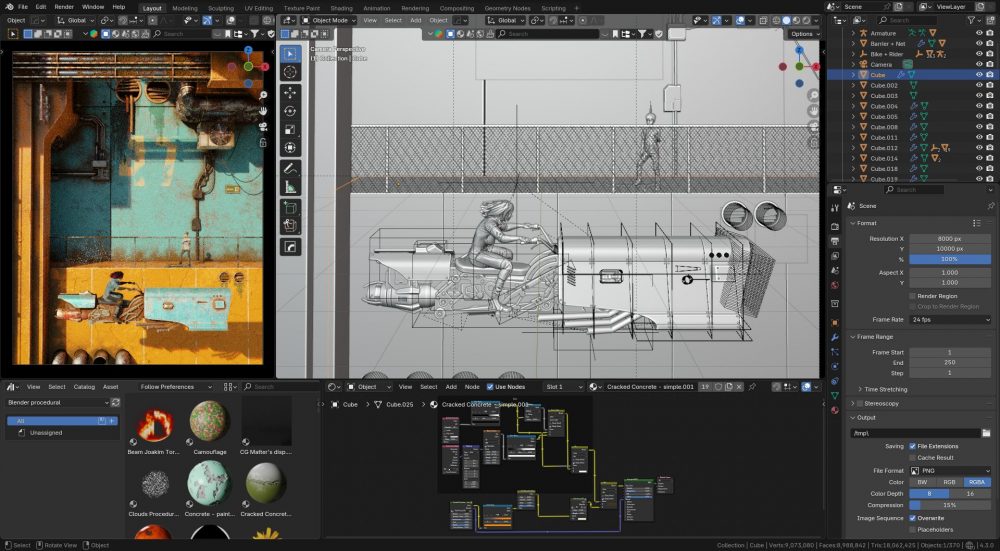The height and width of the screenshot is (551, 1000).
Task: Toggle the Use Nodes checkbox
Action: pos(490,386)
